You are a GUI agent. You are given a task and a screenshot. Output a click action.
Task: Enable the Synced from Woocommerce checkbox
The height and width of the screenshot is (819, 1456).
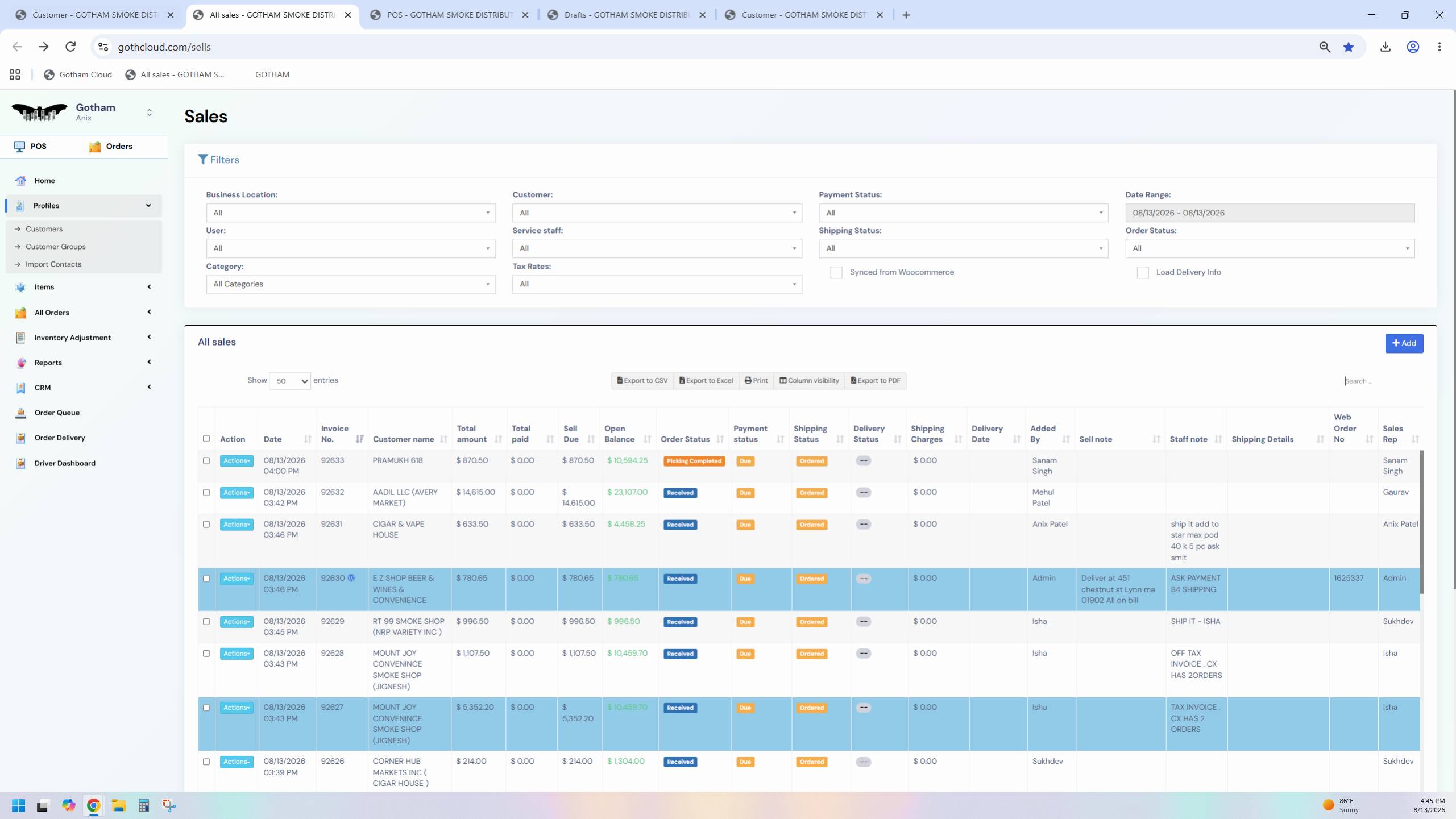pos(836,273)
